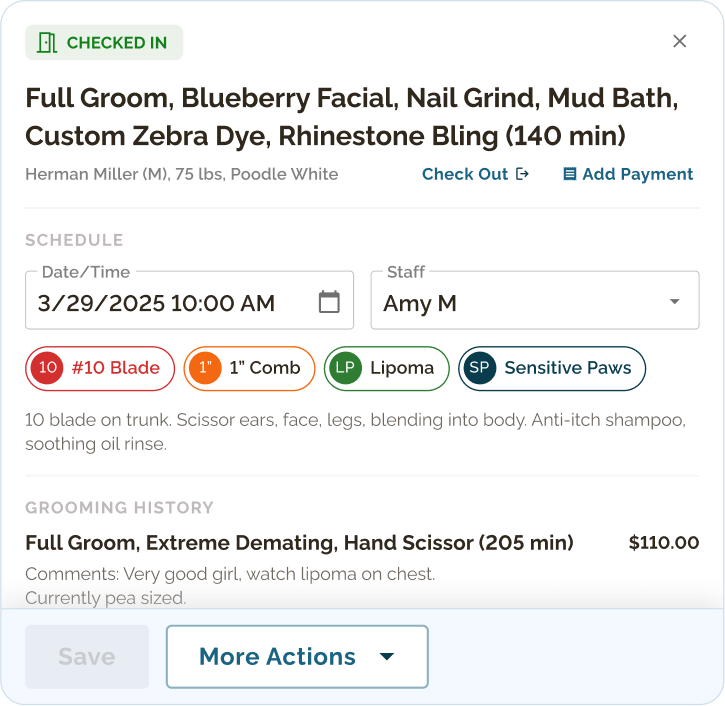Click the Date/Time input field

(x=190, y=300)
